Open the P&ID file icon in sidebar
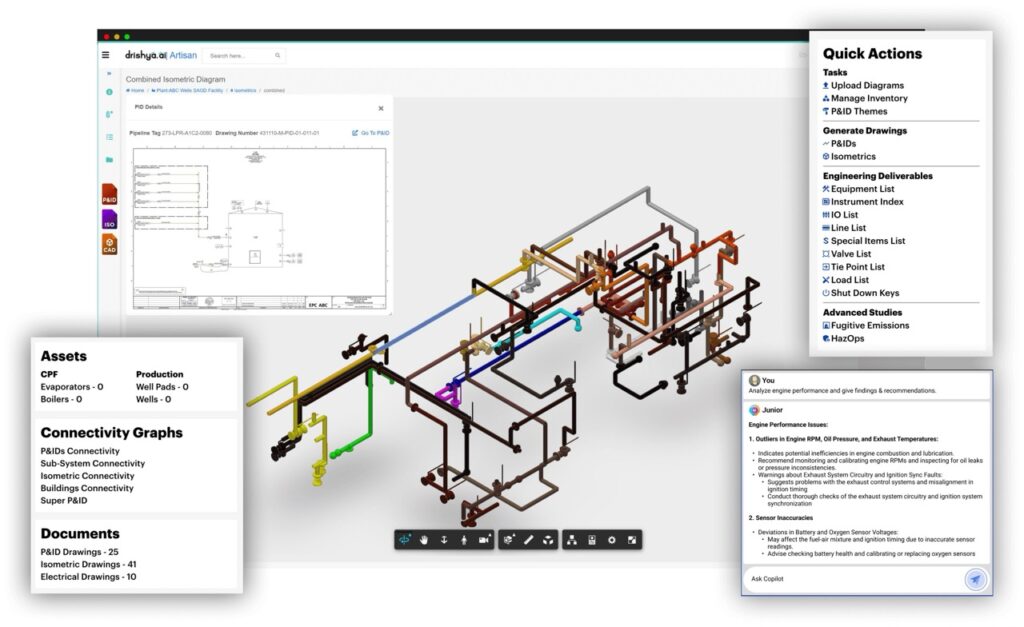 pyautogui.click(x=109, y=195)
